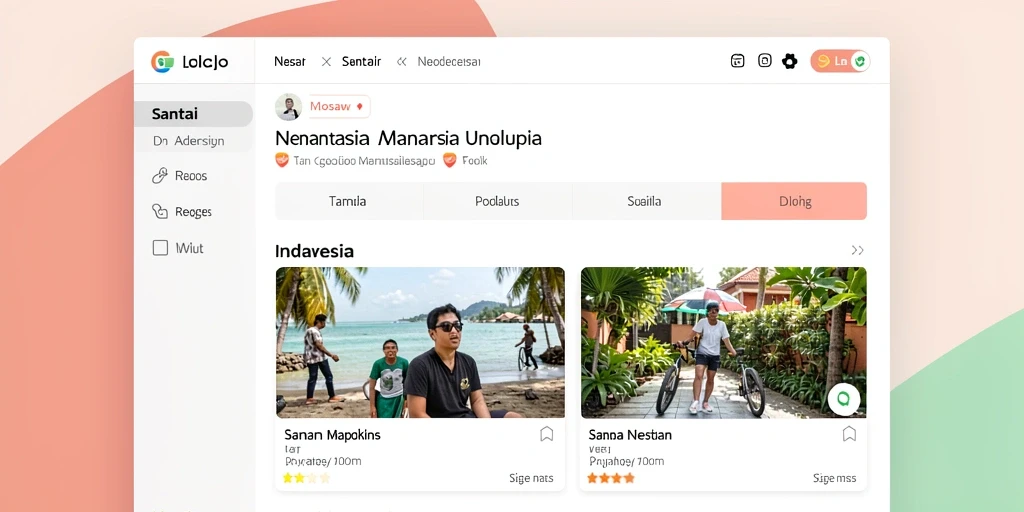Select Dn Adersiyn in sidebar
This screenshot has width=1024, height=512.
[193, 140]
